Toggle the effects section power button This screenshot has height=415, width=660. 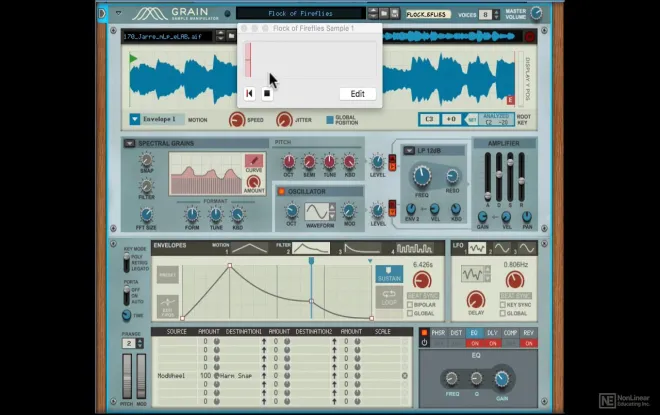click(424, 342)
